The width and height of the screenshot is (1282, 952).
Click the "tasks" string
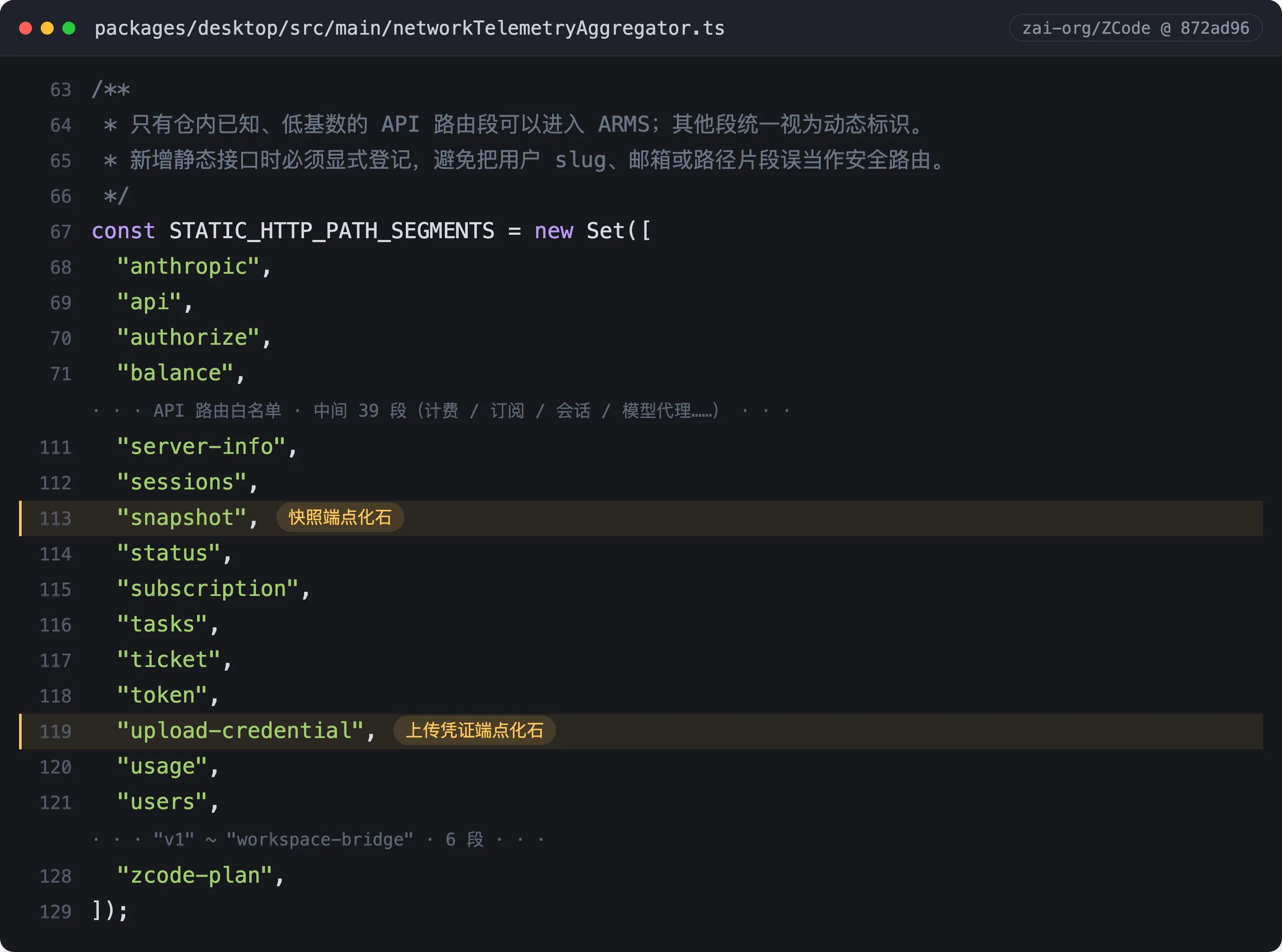162,625
